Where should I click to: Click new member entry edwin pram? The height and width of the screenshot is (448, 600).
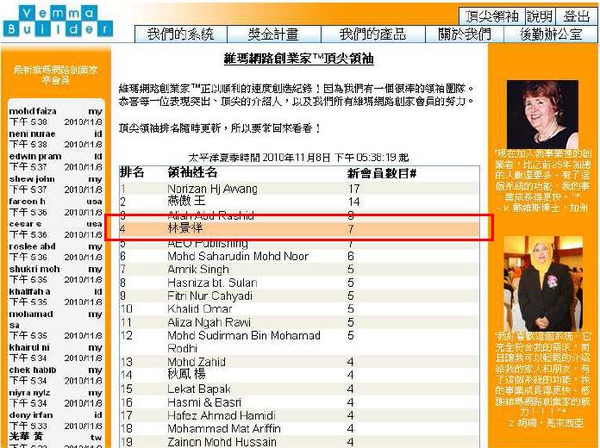35,156
